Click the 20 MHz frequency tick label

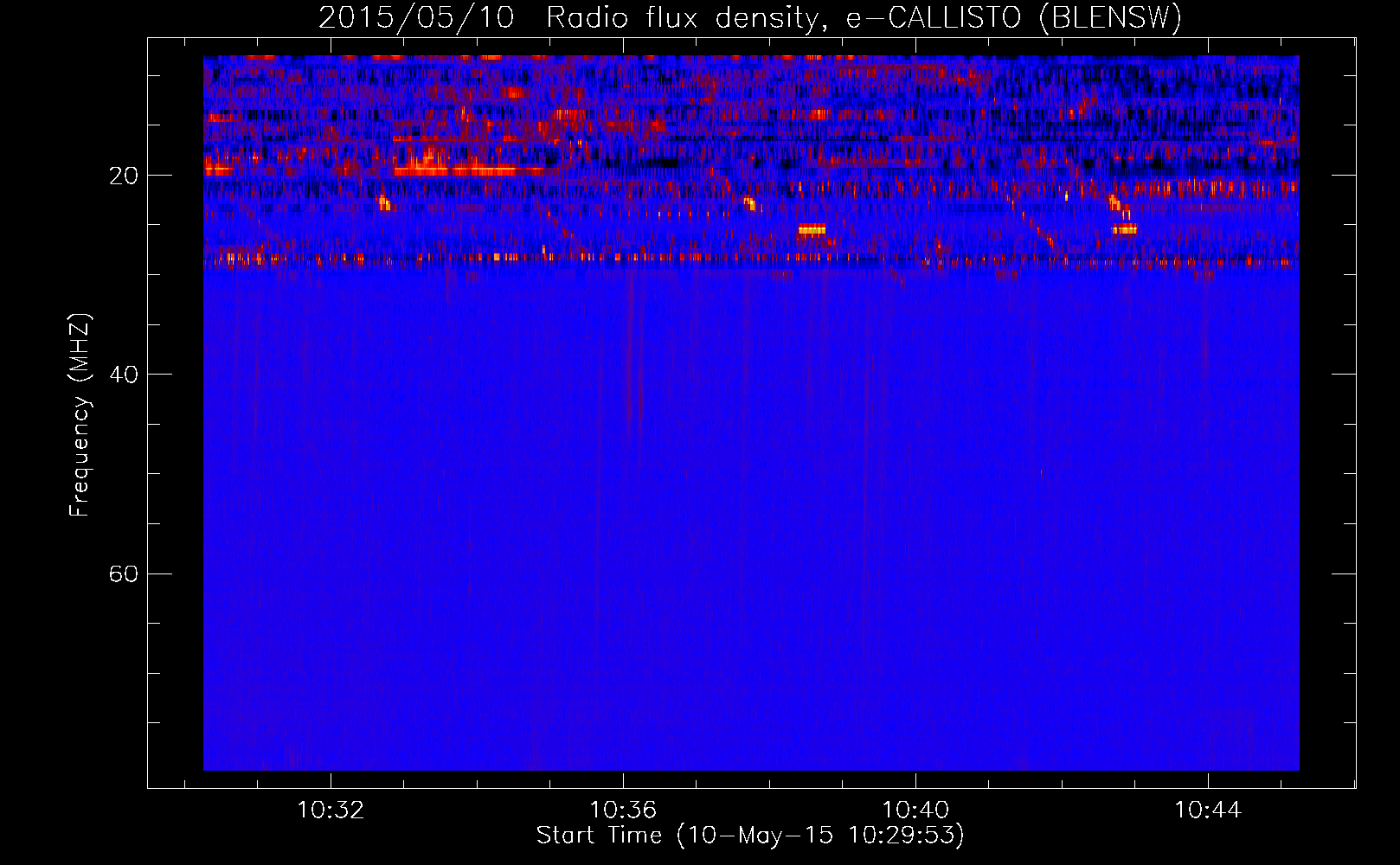(x=123, y=176)
